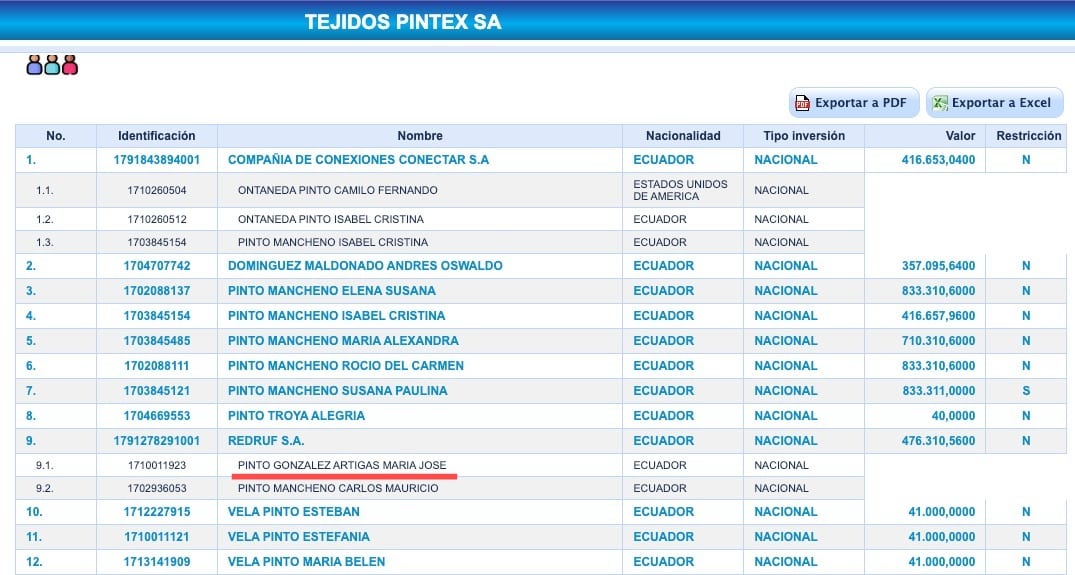1075x575 pixels.
Task: Sort by the No. column header
Action: (x=56, y=136)
